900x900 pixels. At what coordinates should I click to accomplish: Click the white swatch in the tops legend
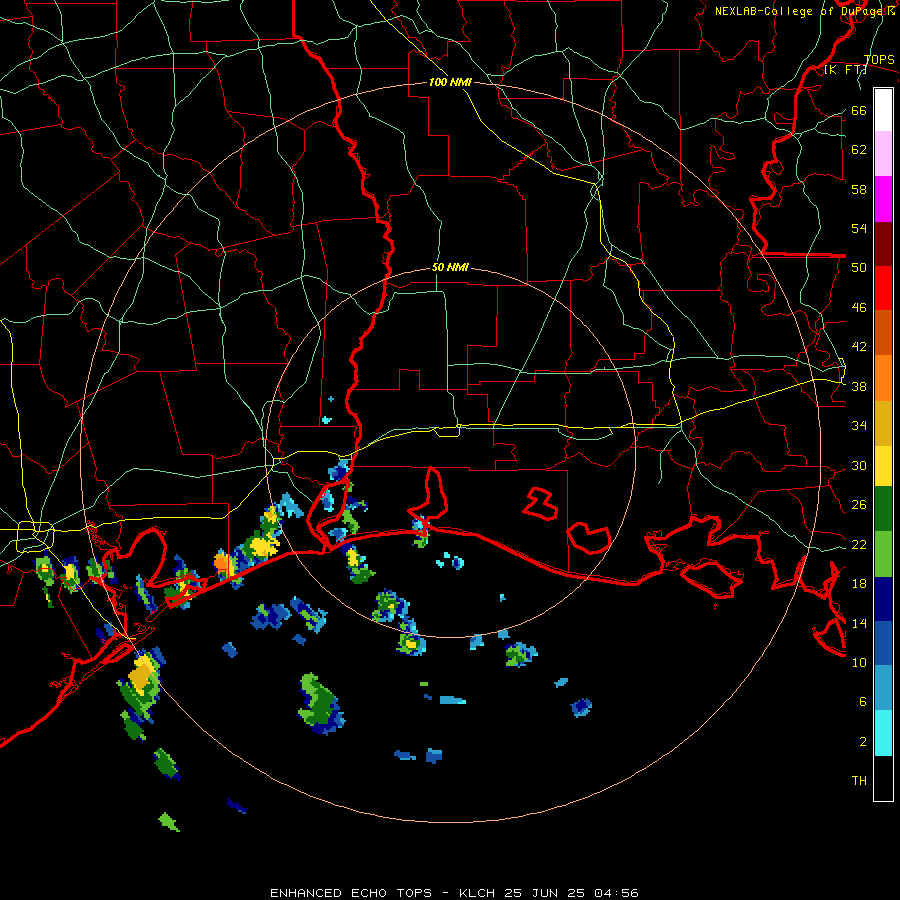coord(883,110)
